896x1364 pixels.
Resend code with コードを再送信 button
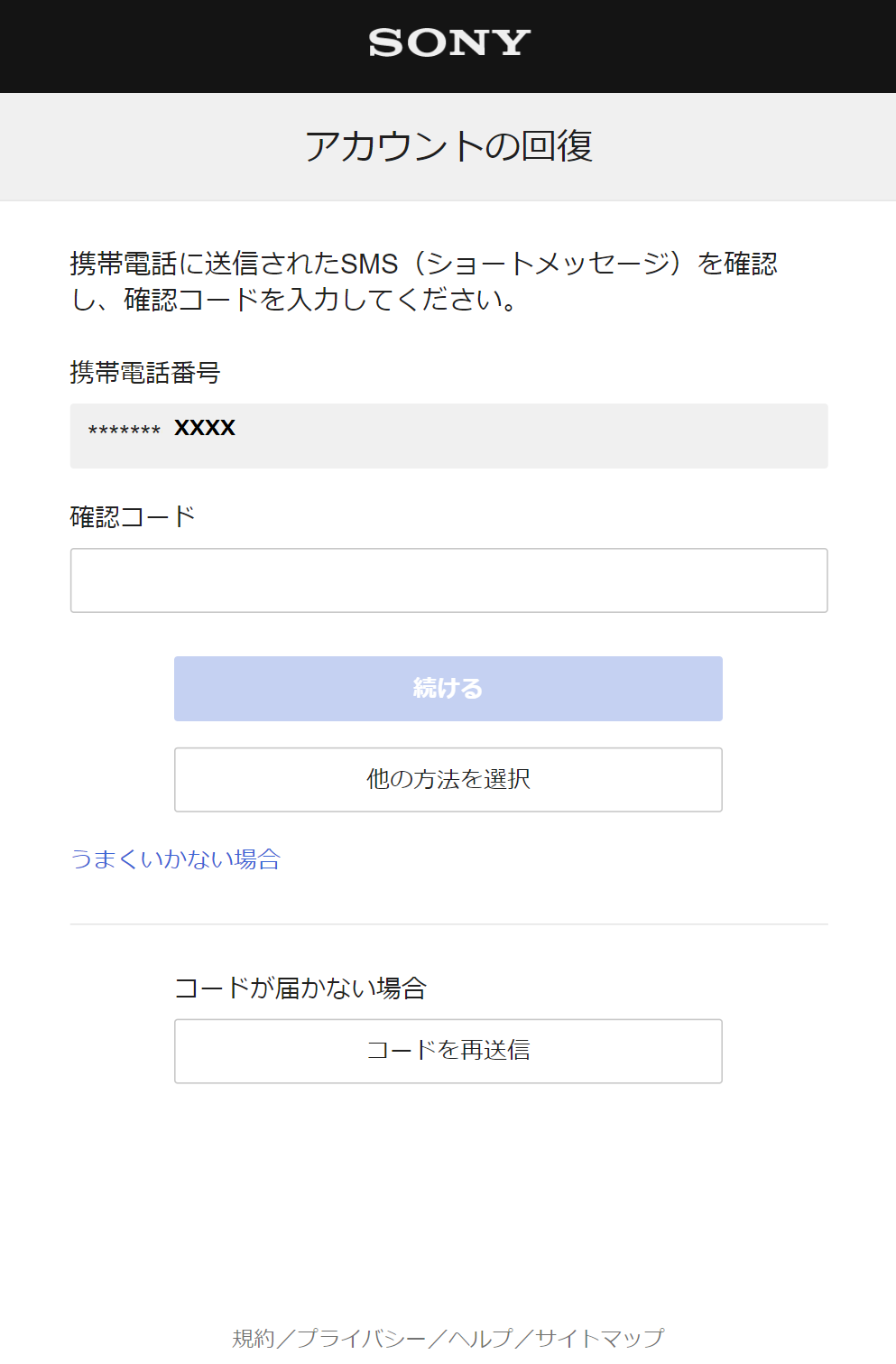(x=448, y=1051)
